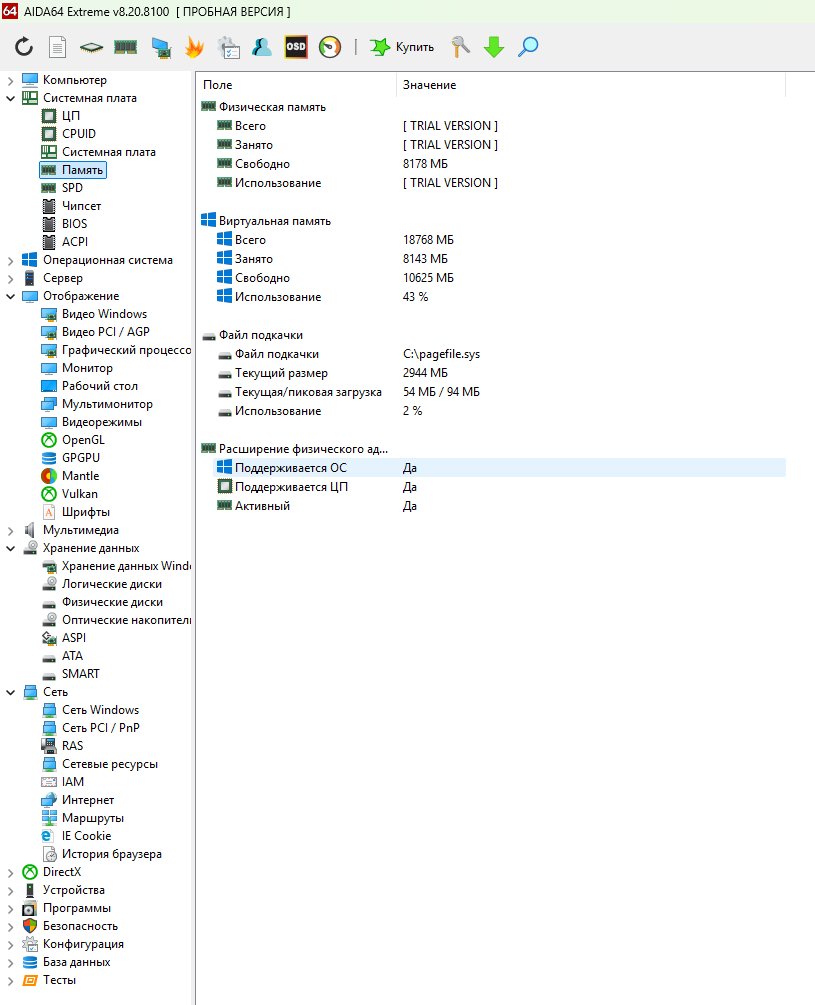
Task: Expand the Устройства tree node
Action: 10,891
